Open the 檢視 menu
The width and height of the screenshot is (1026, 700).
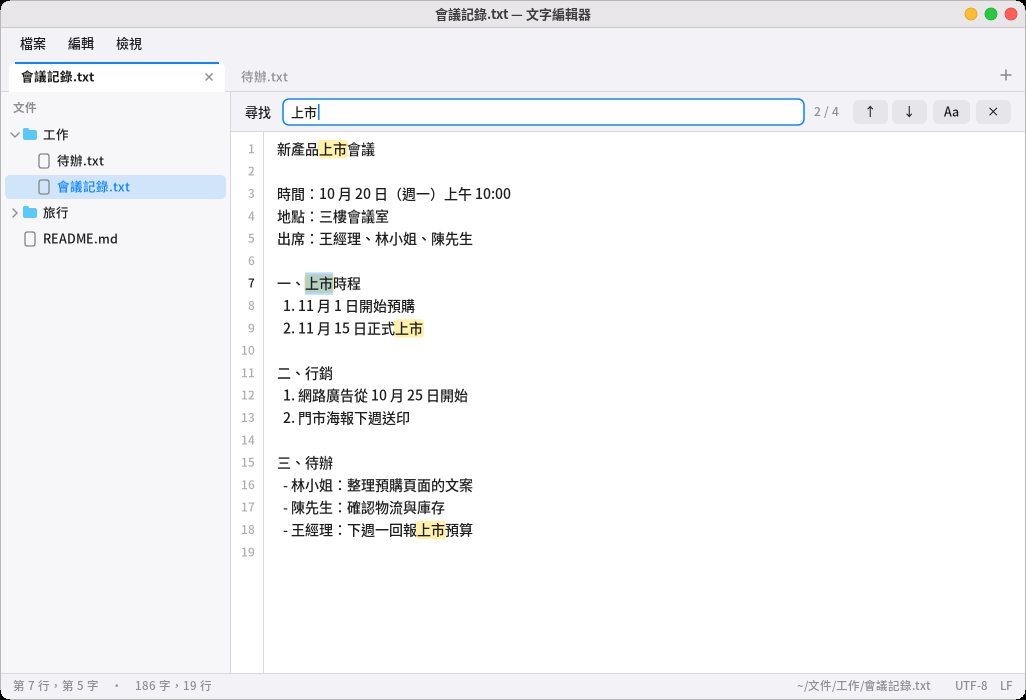[x=129, y=44]
